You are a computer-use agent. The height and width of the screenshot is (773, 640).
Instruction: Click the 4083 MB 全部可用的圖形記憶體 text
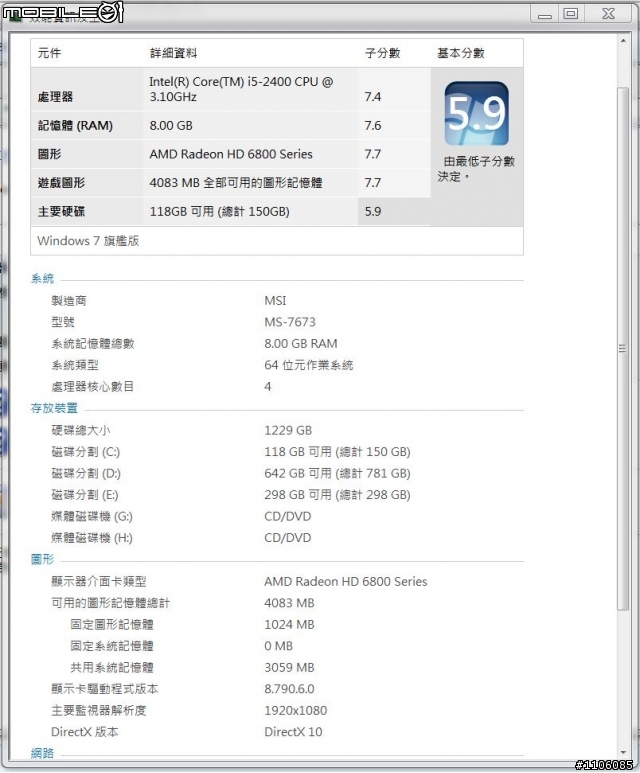(236, 183)
